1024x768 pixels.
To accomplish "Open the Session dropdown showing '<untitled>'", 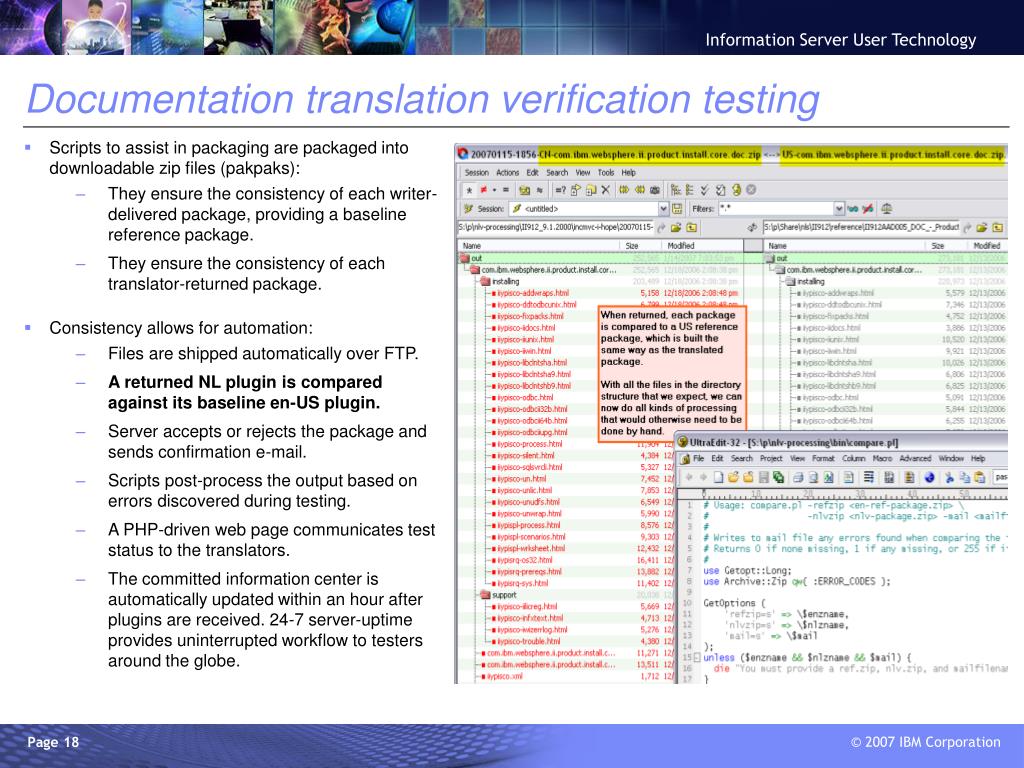I will coord(664,209).
